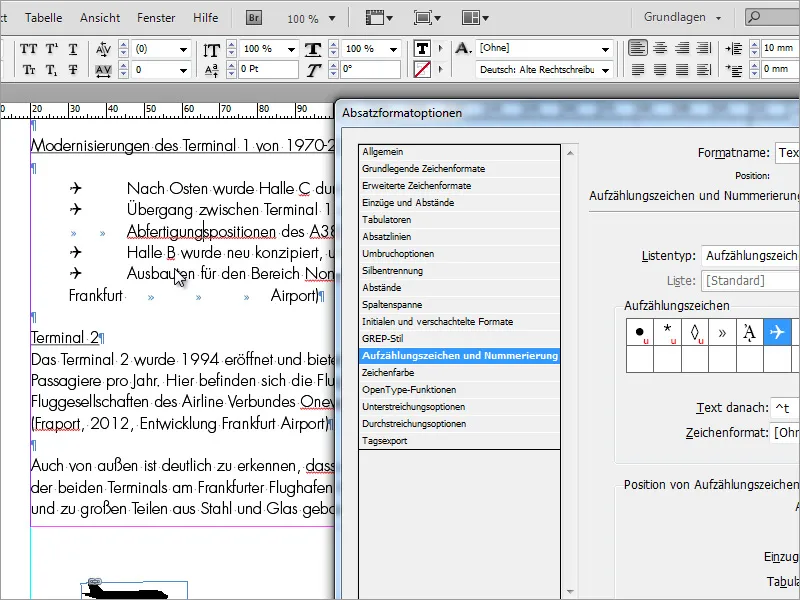The width and height of the screenshot is (800, 600).
Task: Apply centered paragraph alignment
Action: coord(660,48)
